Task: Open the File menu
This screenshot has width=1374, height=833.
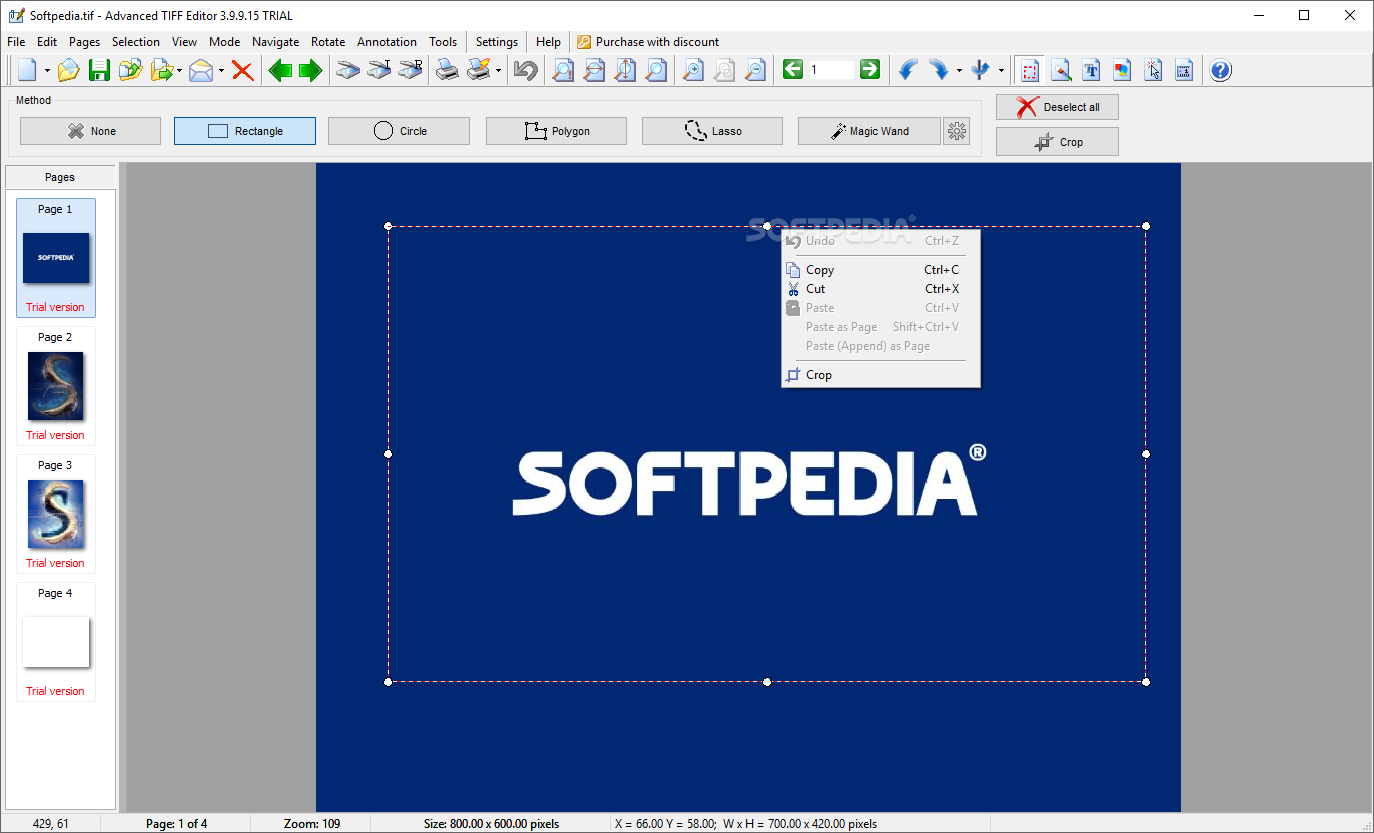Action: 16,42
